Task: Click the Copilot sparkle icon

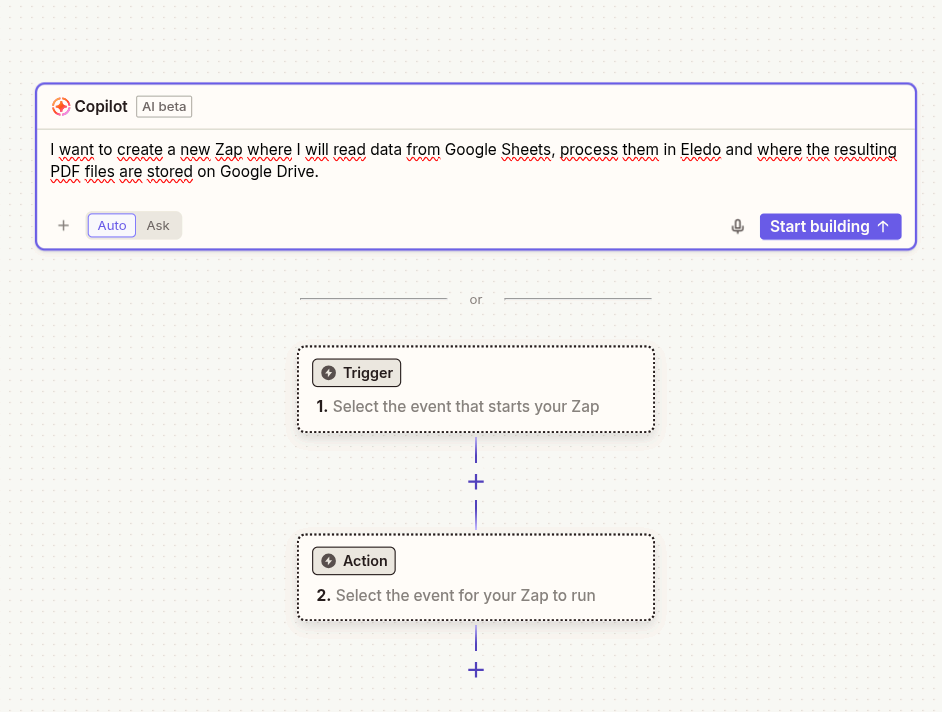Action: point(62,106)
